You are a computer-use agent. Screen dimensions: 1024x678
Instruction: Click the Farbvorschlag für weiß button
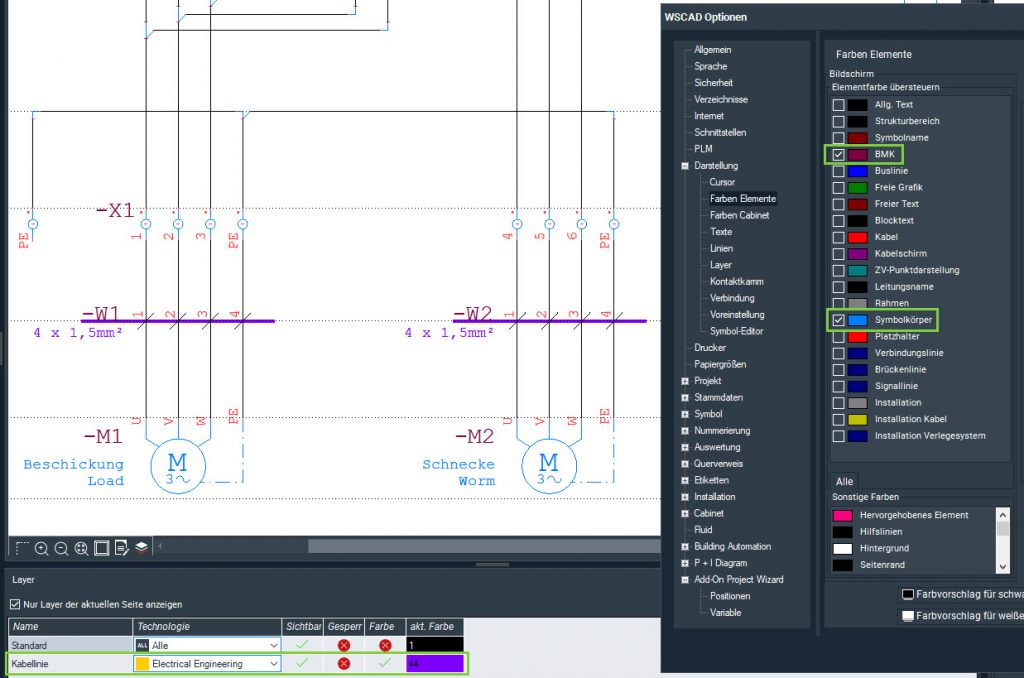(958, 616)
